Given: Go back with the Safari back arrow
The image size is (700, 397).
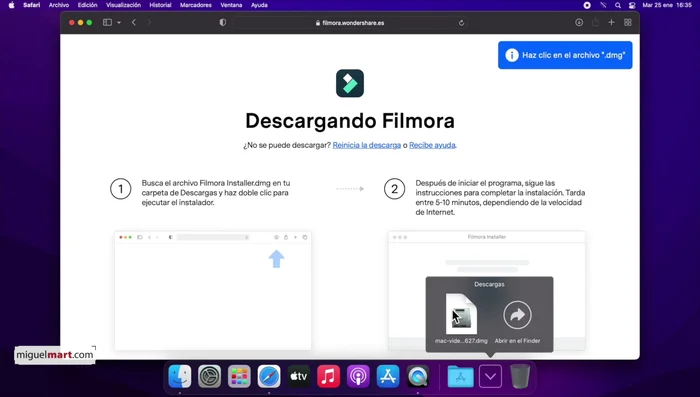Looking at the screenshot, I should pos(134,22).
